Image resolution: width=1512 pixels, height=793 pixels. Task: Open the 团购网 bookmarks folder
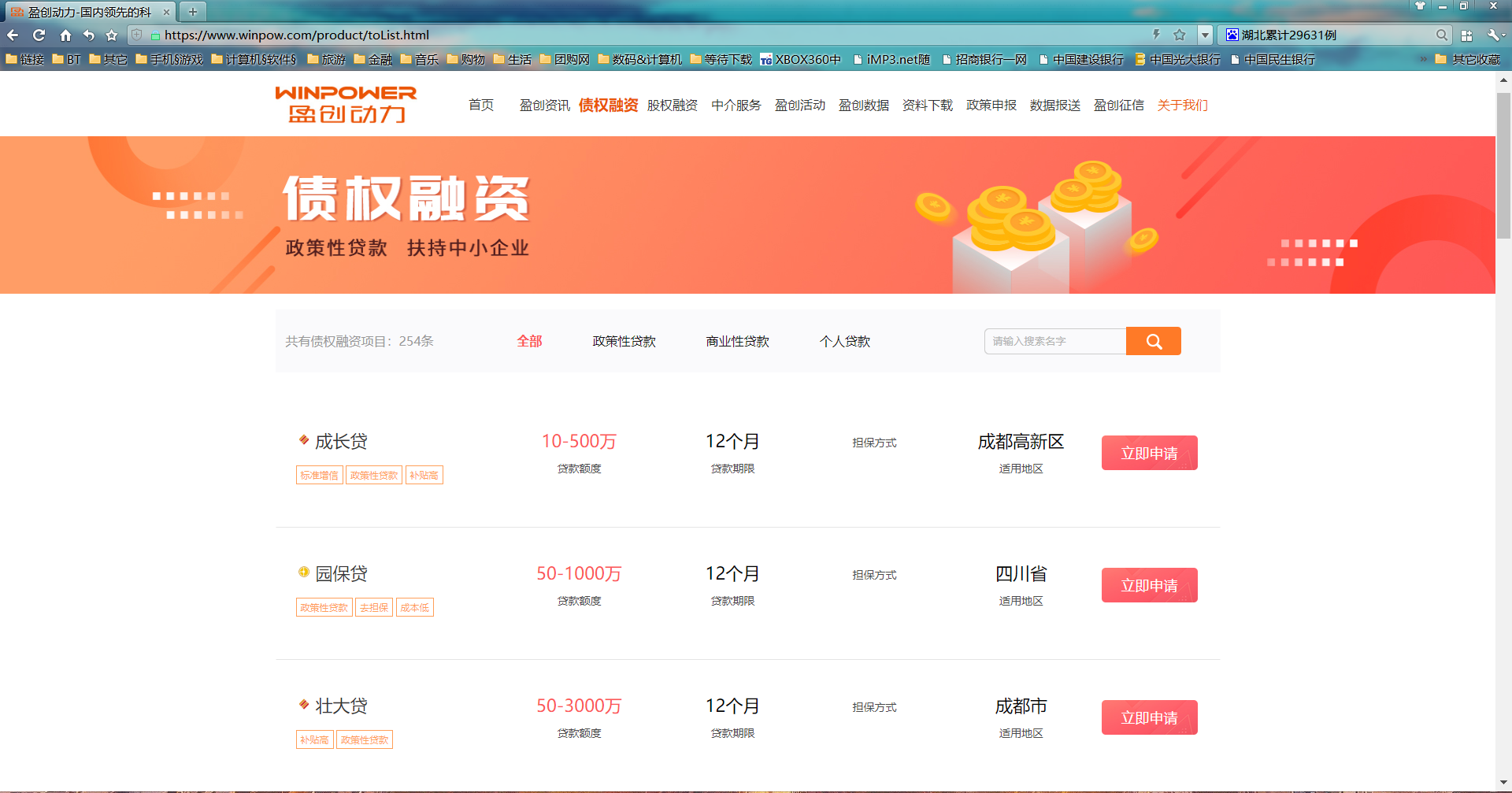(x=565, y=59)
